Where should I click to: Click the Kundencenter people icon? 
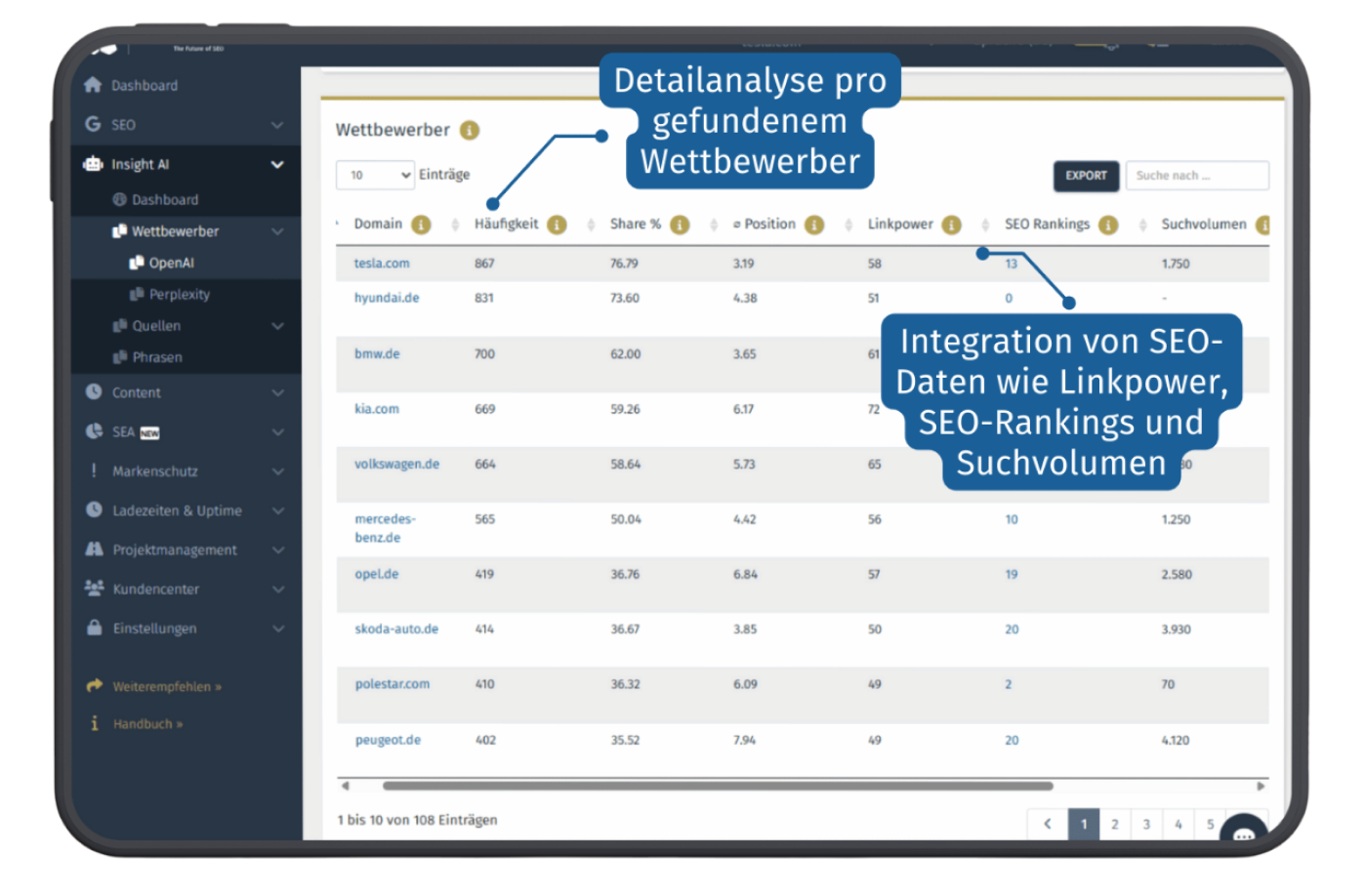click(x=93, y=589)
